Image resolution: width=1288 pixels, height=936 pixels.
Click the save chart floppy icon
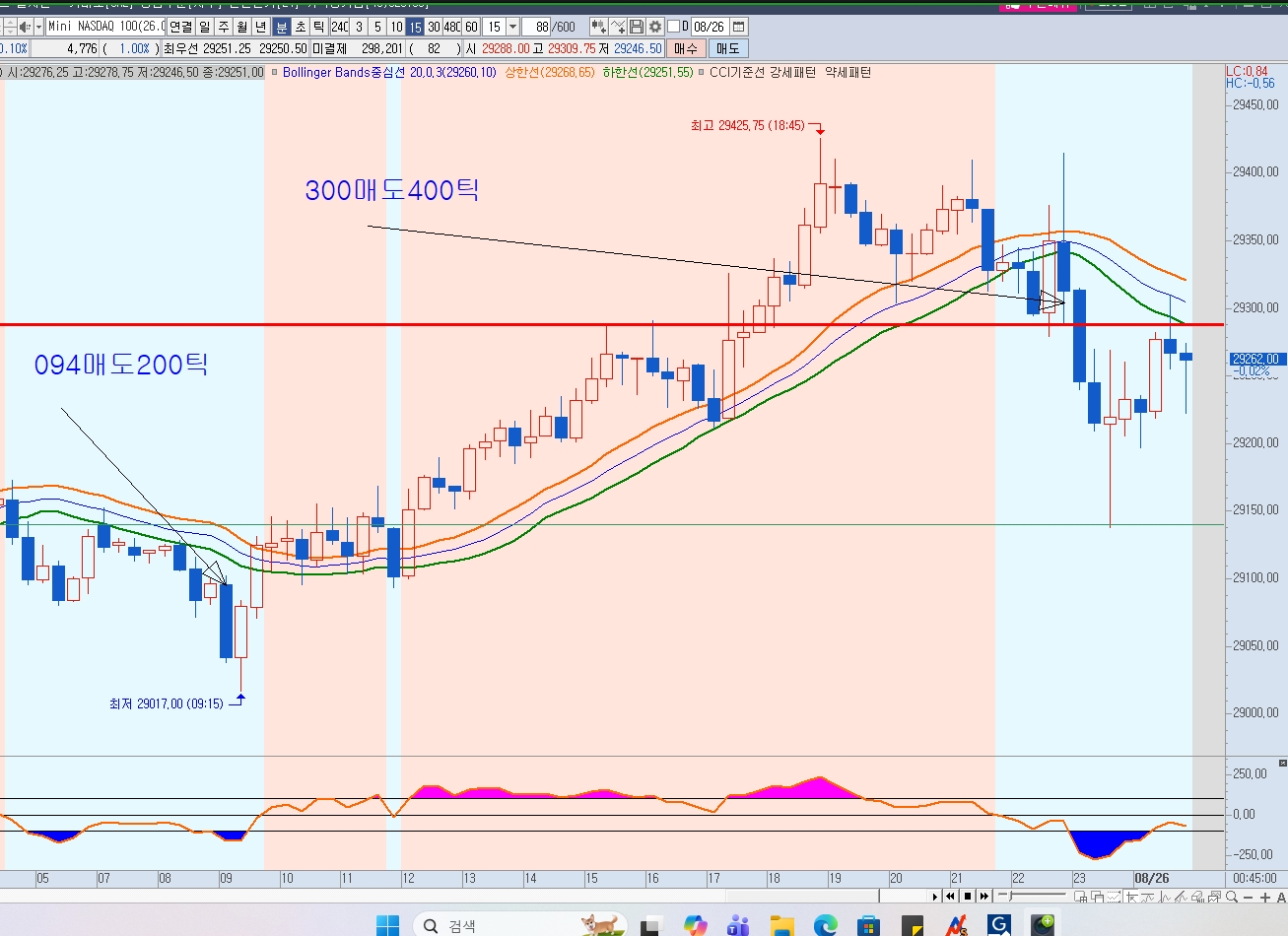click(636, 27)
